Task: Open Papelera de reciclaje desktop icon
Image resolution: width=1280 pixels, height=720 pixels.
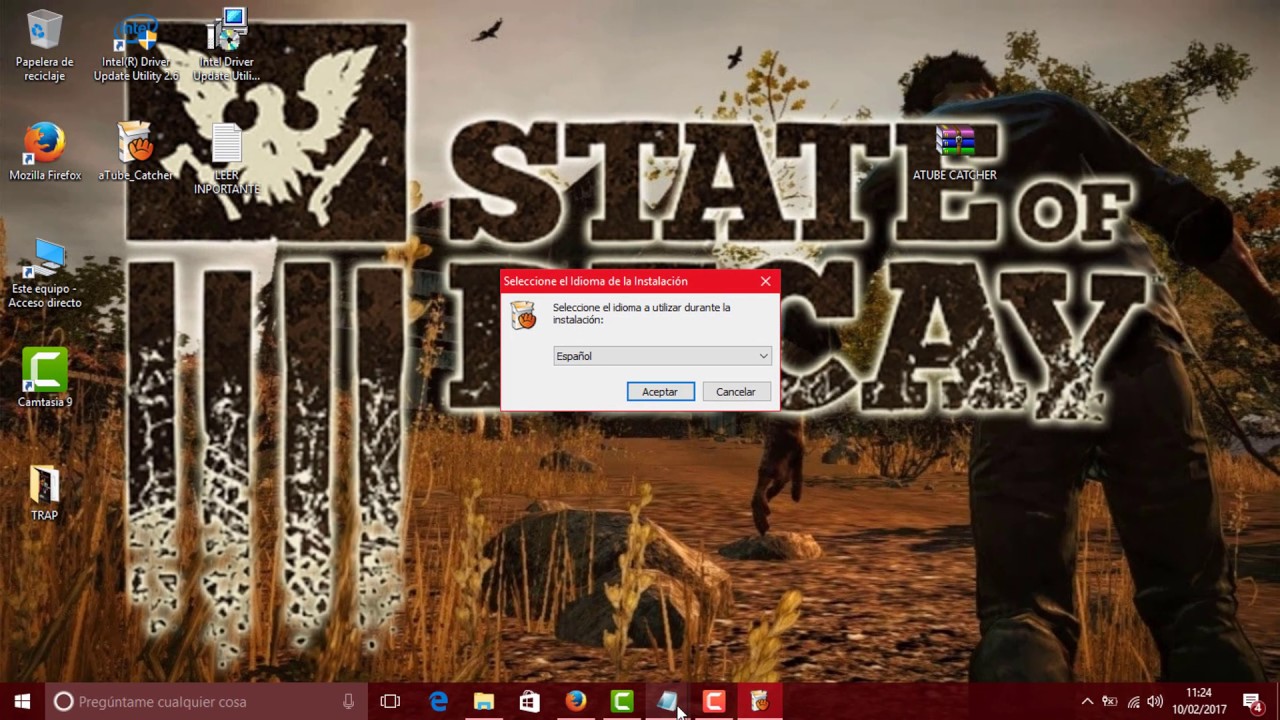Action: [x=45, y=46]
